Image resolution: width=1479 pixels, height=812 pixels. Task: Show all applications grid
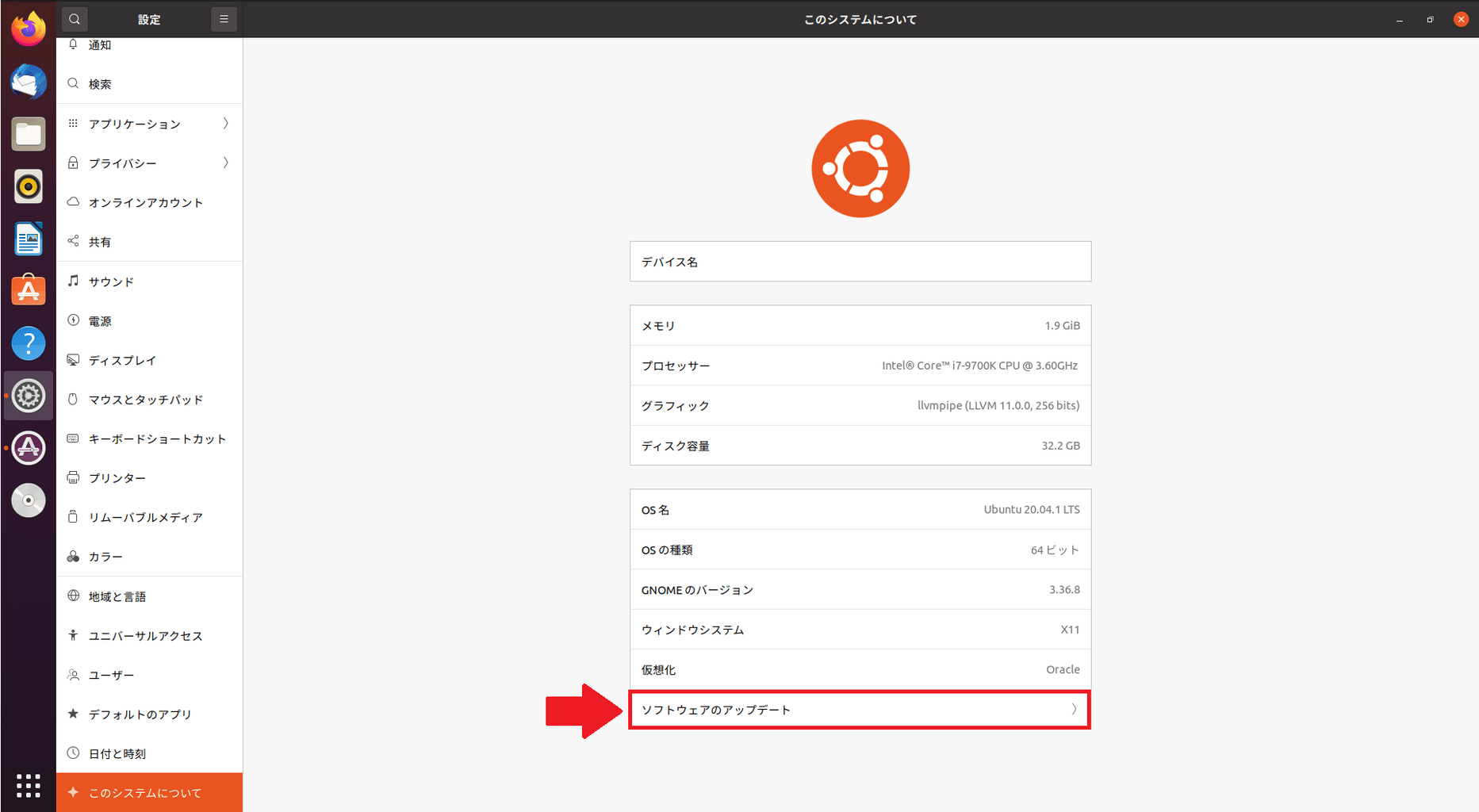click(29, 785)
